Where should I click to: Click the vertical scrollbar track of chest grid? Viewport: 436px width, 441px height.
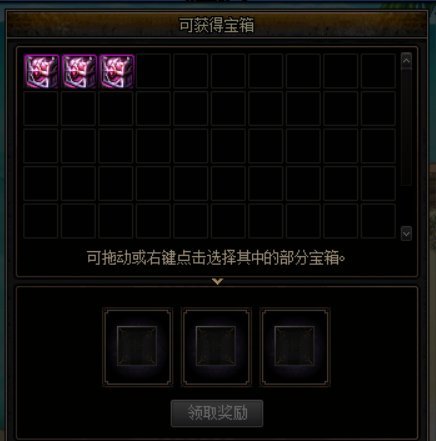406,127
